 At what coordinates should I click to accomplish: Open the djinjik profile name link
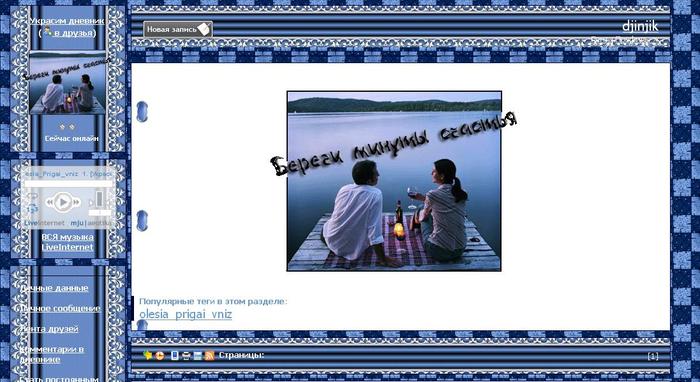640,26
